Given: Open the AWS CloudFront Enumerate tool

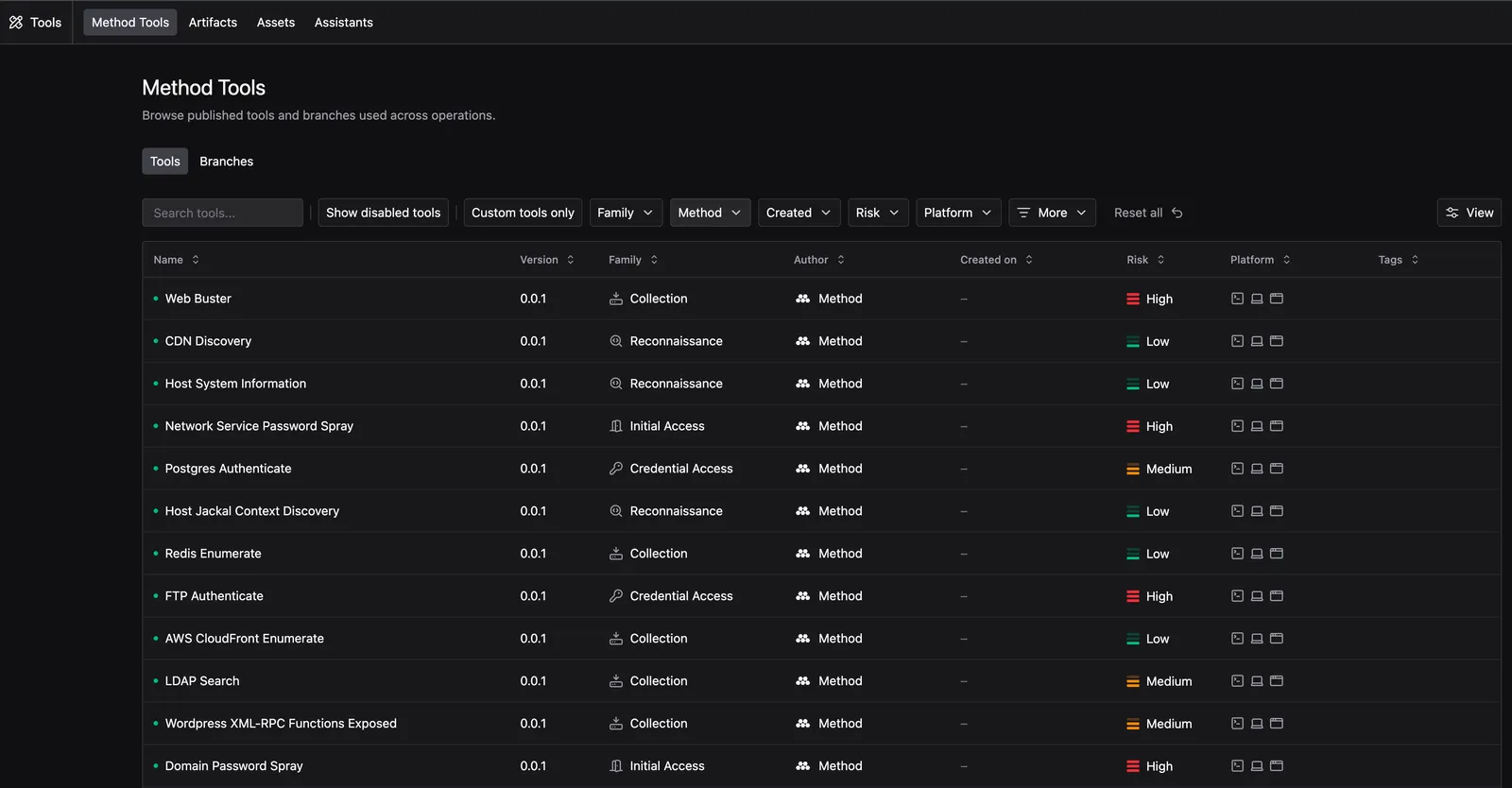Looking at the screenshot, I should click(x=245, y=639).
